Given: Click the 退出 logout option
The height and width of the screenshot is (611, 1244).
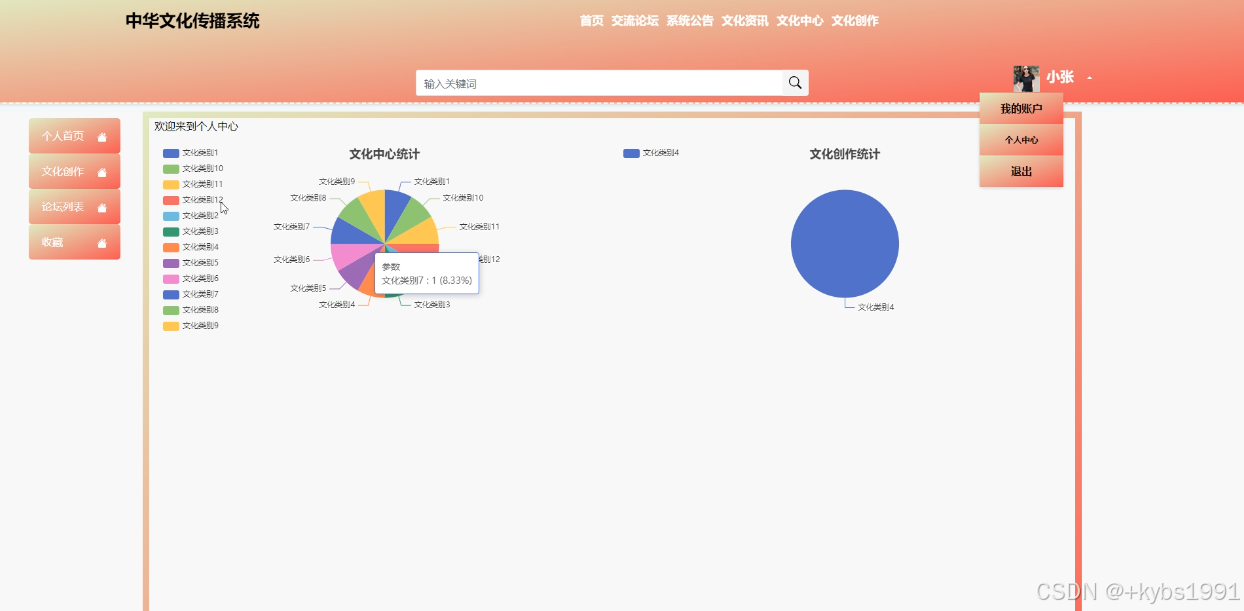Looking at the screenshot, I should click(1021, 171).
